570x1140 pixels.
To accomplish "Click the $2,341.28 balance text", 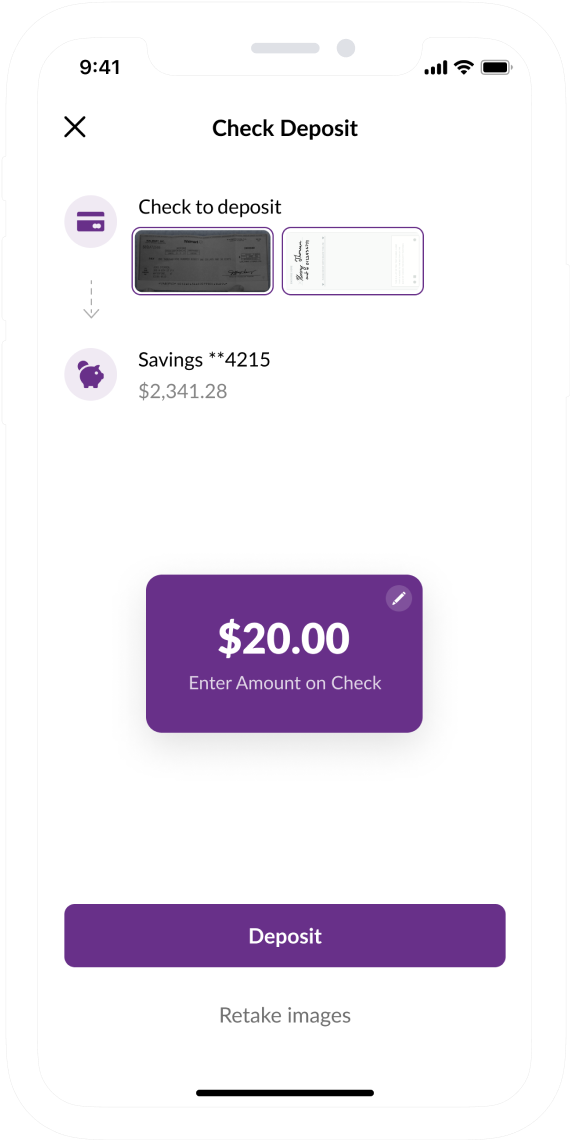I will click(x=182, y=392).
